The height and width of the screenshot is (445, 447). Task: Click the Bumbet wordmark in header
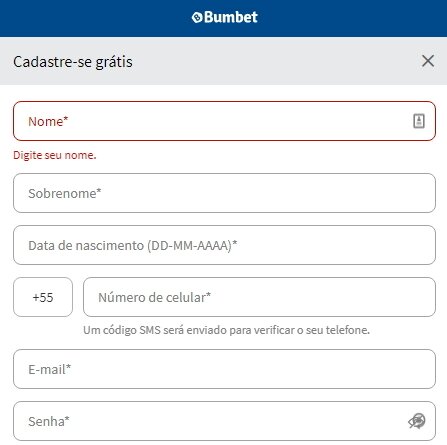click(231, 17)
